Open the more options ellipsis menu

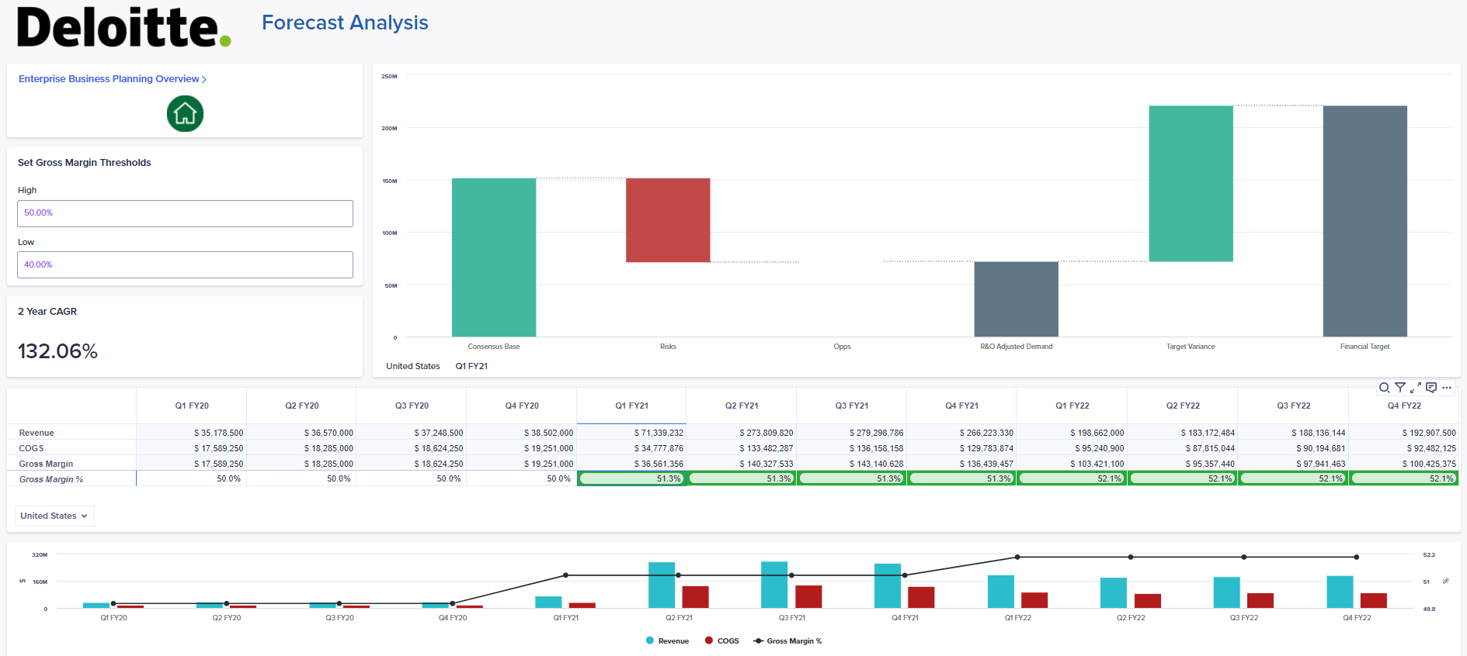tap(1447, 387)
